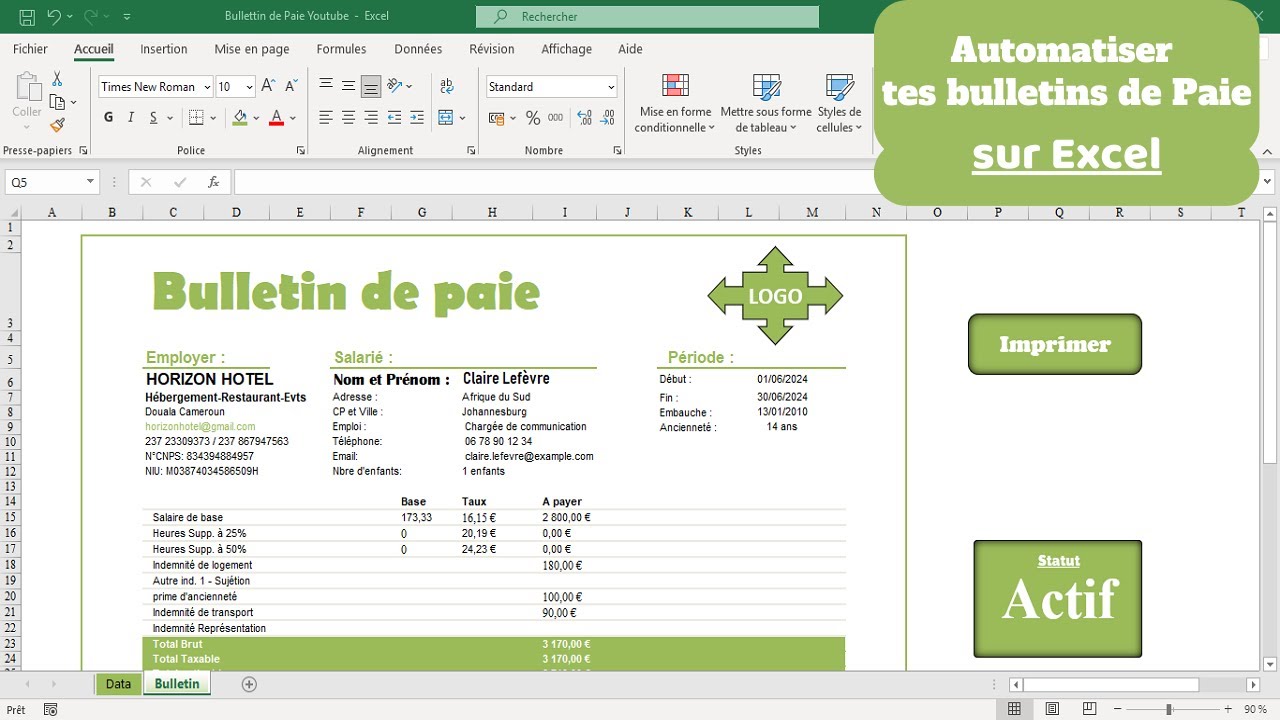Center text horizontally
Screen dimensions: 1280x720
click(348, 118)
